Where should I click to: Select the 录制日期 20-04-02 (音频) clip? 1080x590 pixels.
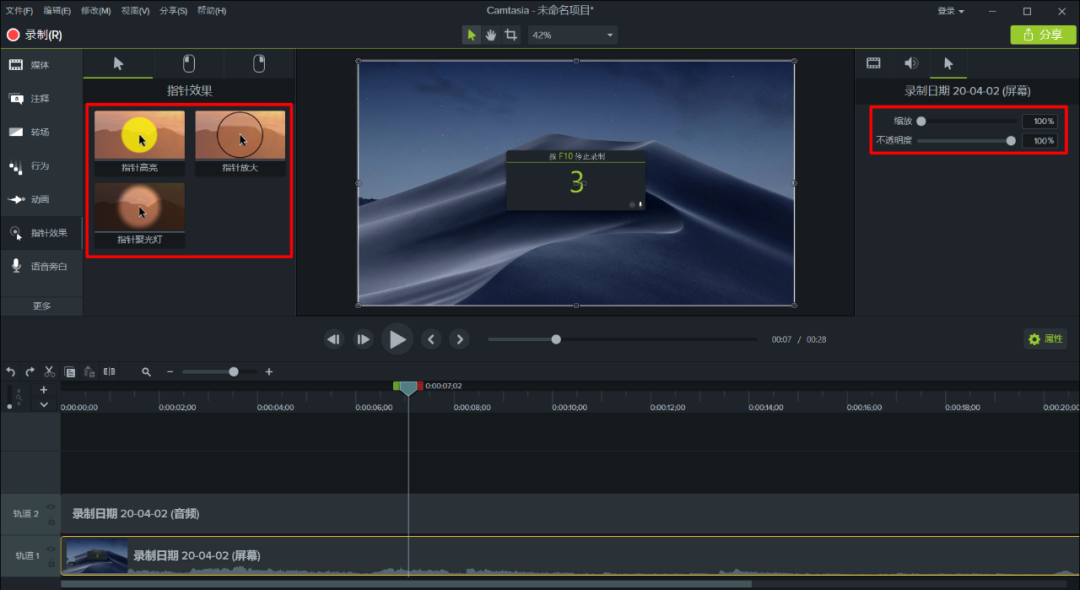570,514
